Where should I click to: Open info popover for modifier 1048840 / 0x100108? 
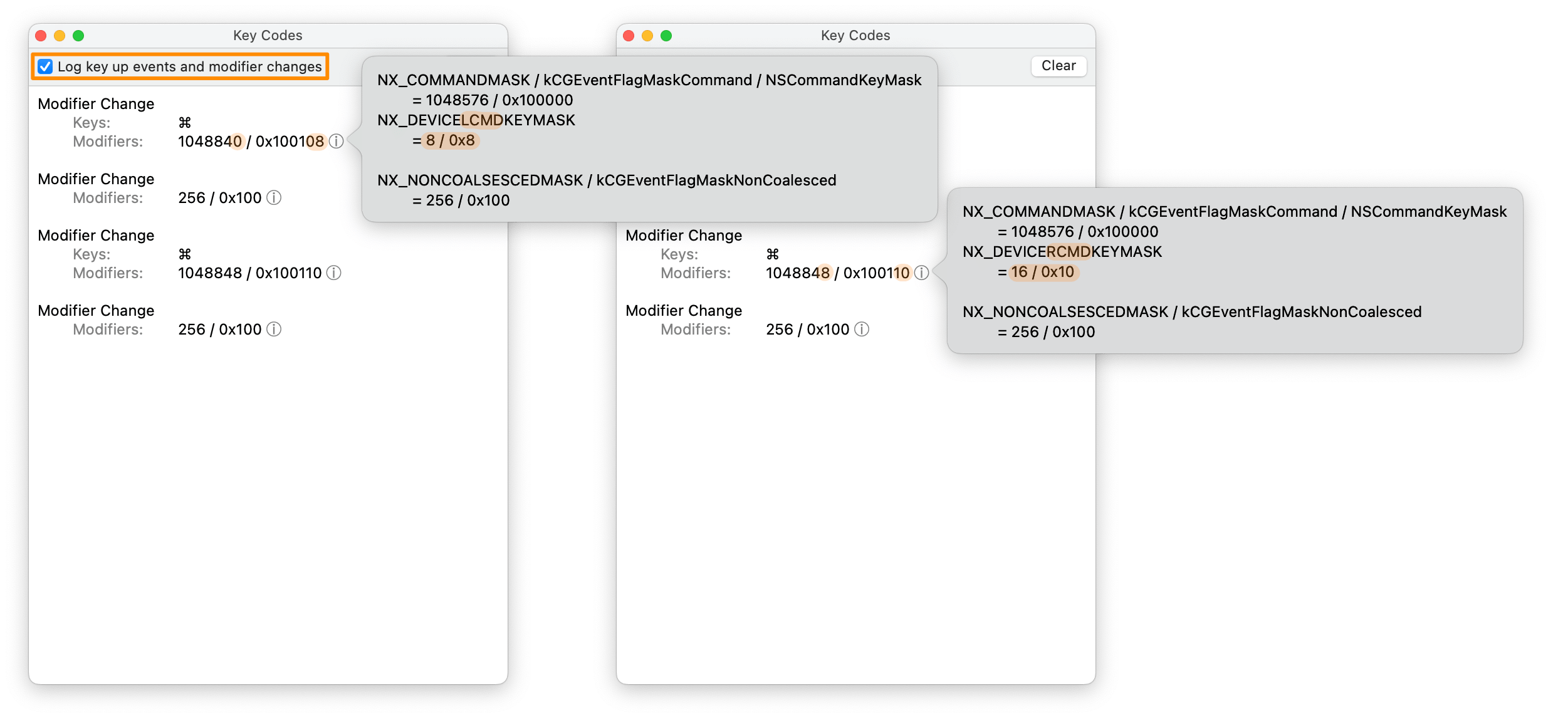coord(336,142)
